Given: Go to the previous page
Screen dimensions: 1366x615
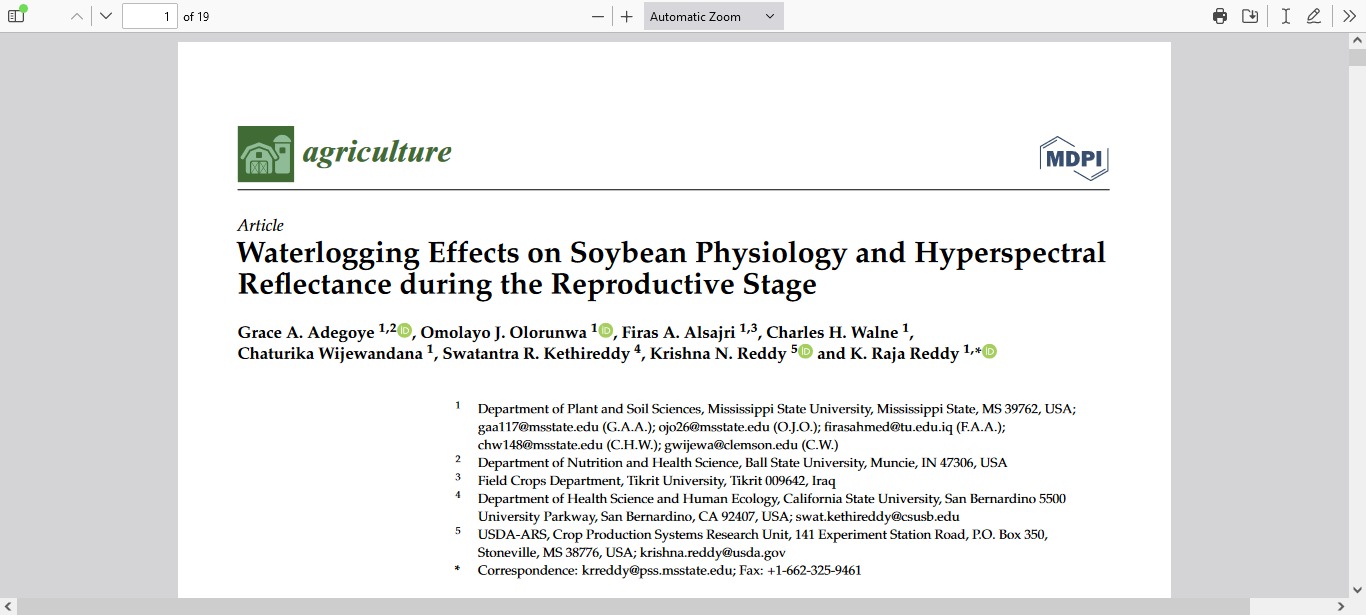Looking at the screenshot, I should click(77, 16).
